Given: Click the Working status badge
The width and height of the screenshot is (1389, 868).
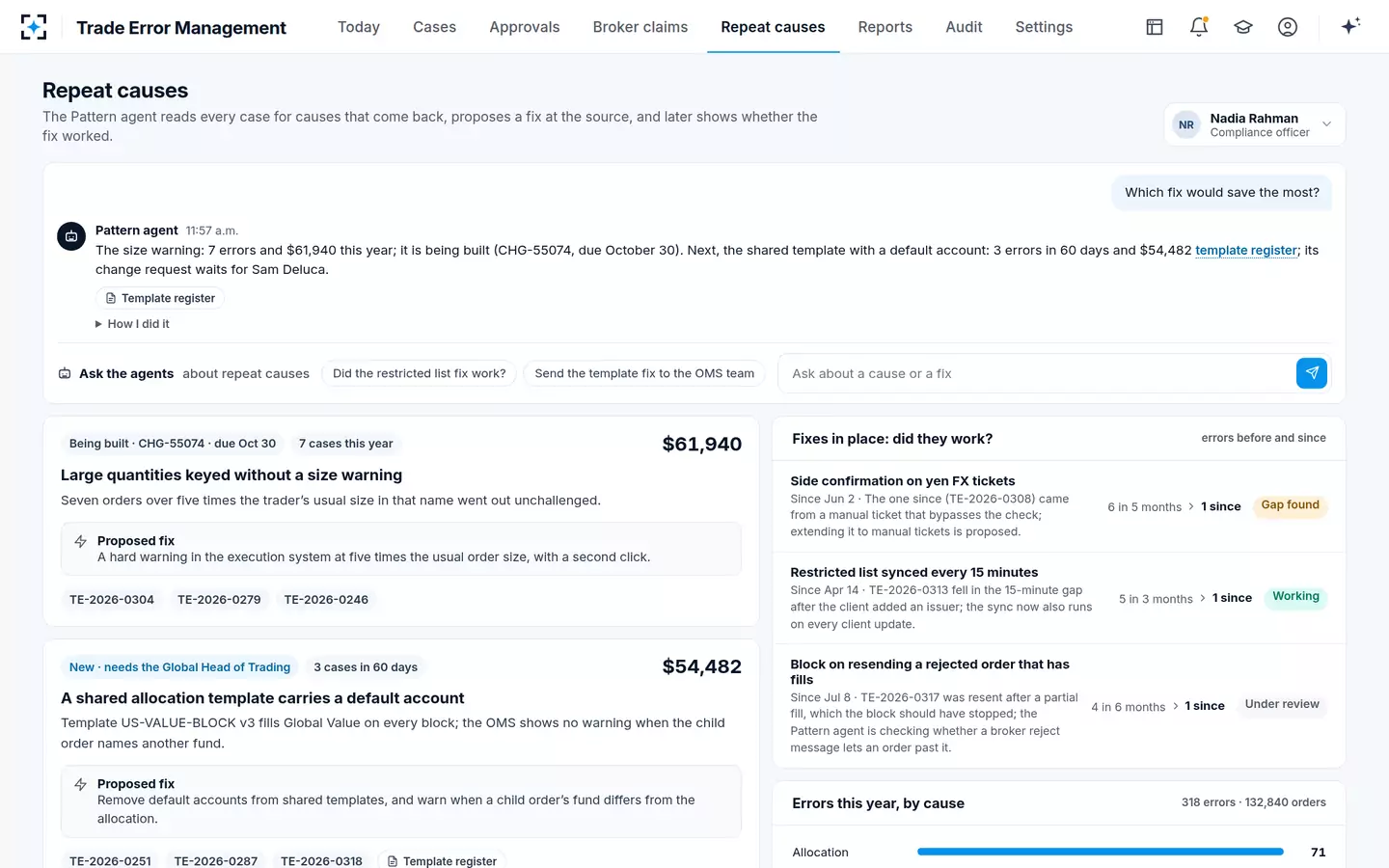Looking at the screenshot, I should point(1295,597).
